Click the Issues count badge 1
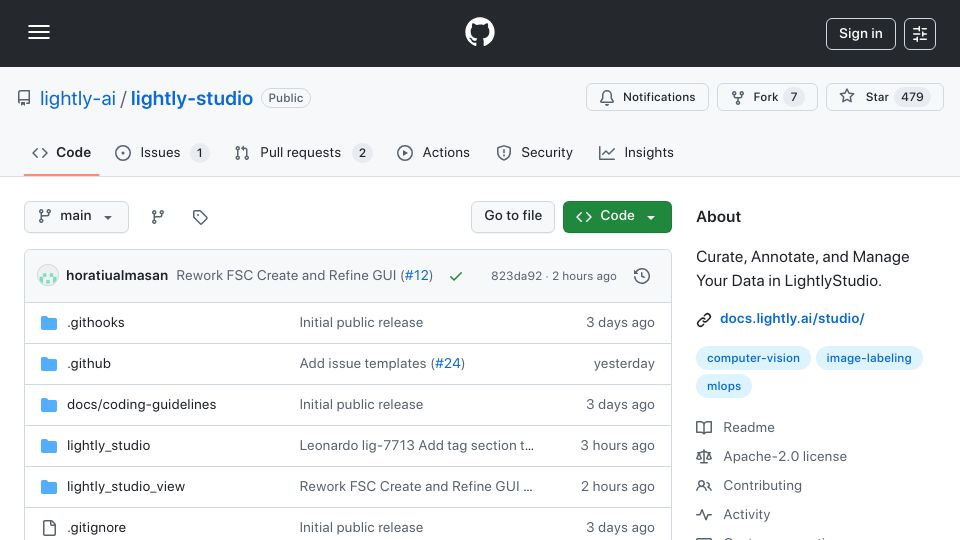The height and width of the screenshot is (540, 960). 199,152
